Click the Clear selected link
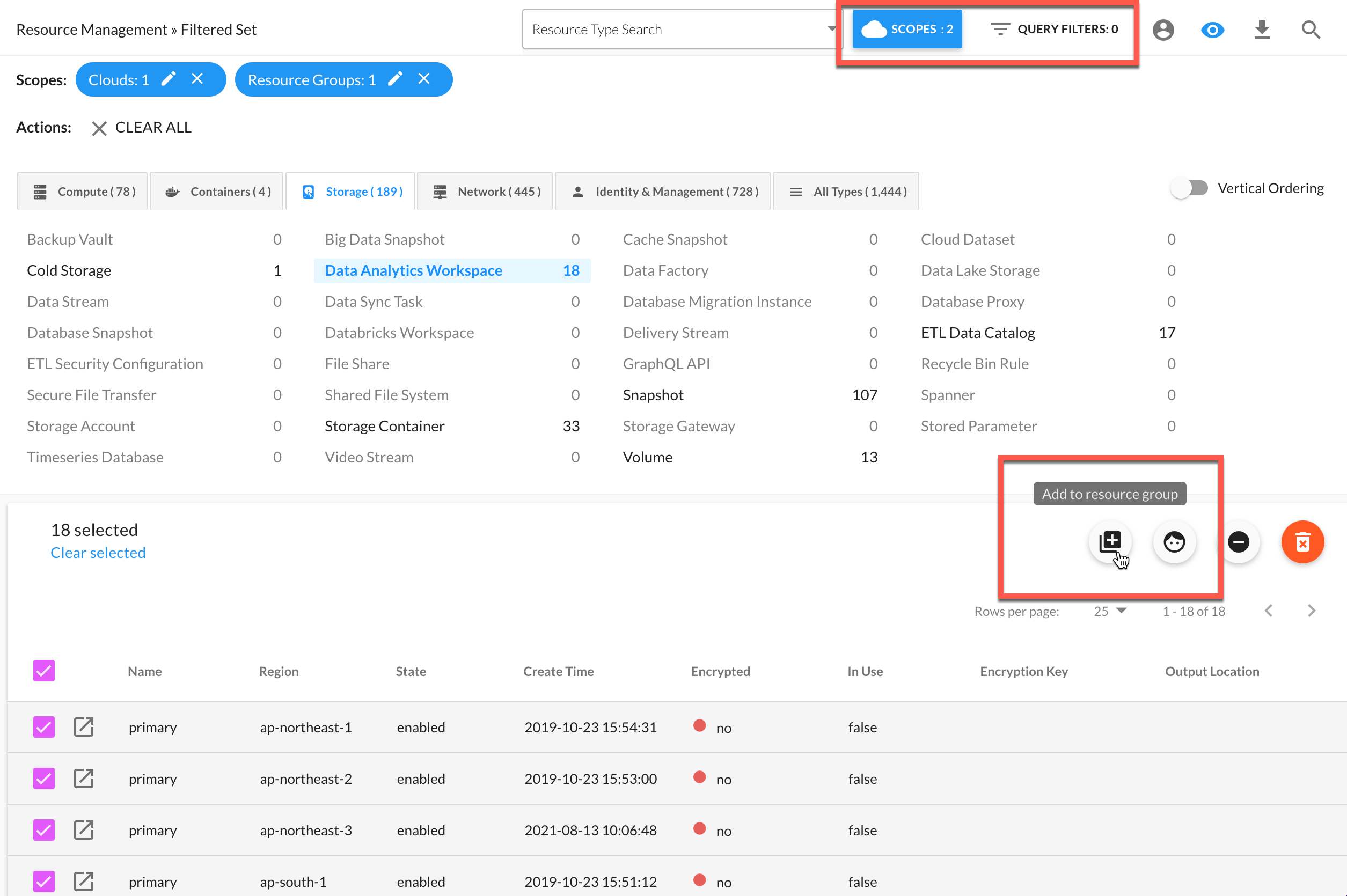This screenshot has width=1347, height=896. click(x=98, y=553)
